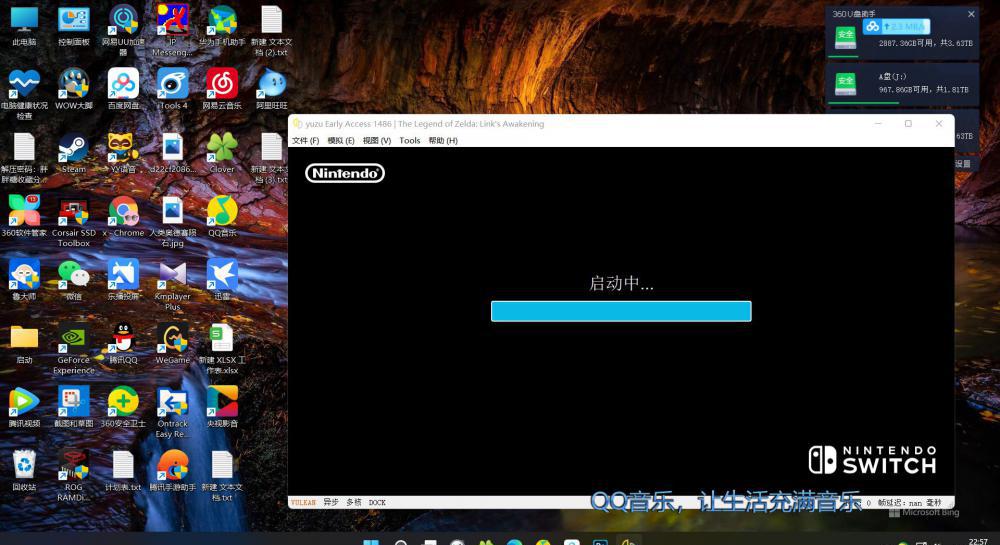This screenshot has height=545, width=1000.
Task: Open 360安全卫士 desktop icon
Action: 123,407
